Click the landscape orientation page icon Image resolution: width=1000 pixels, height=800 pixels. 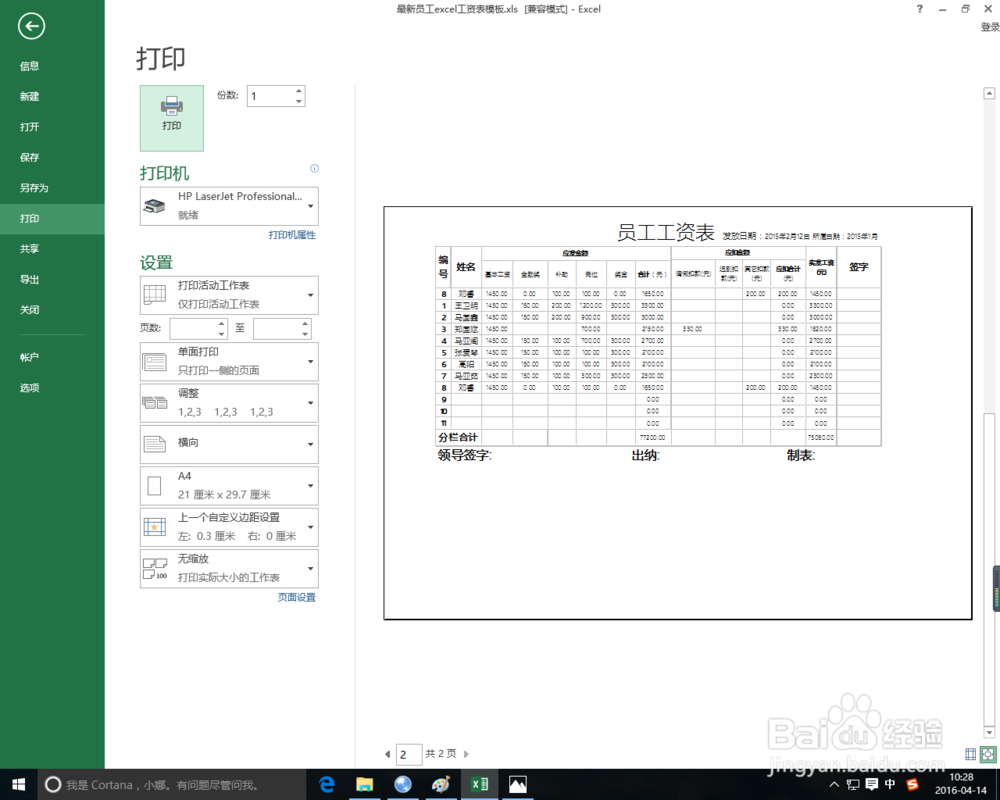[x=155, y=443]
